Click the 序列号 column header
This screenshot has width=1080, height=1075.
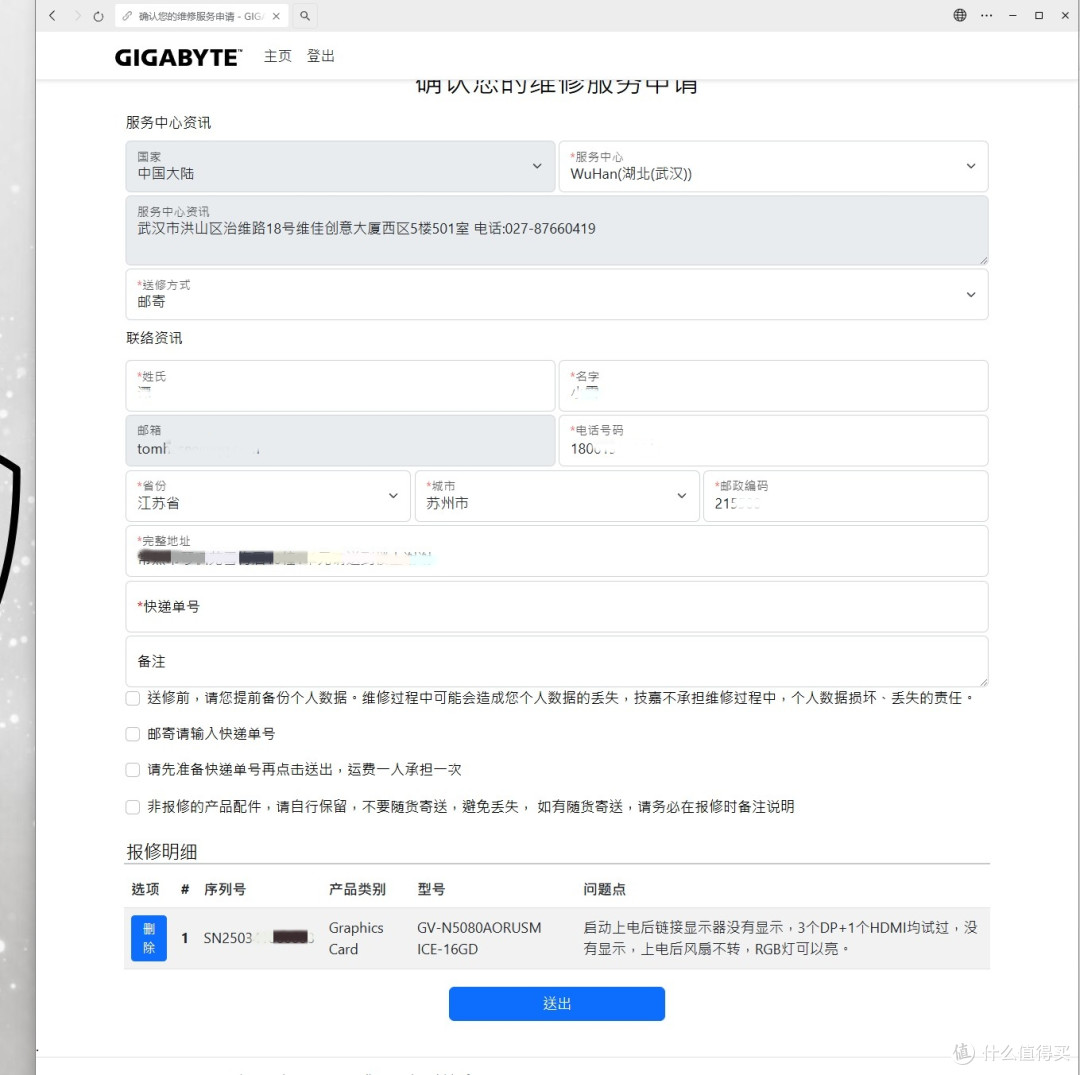coord(225,889)
